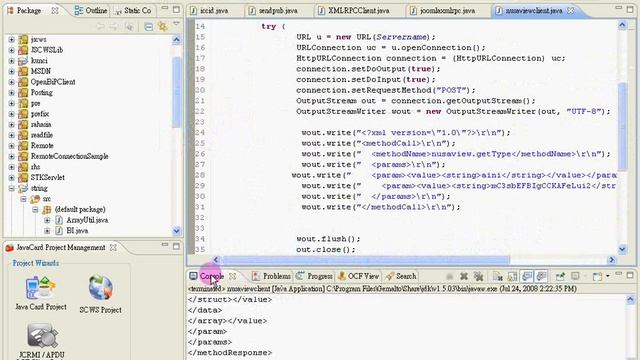Click the Open Console icon
This screenshot has width=640, height=360.
(597, 276)
